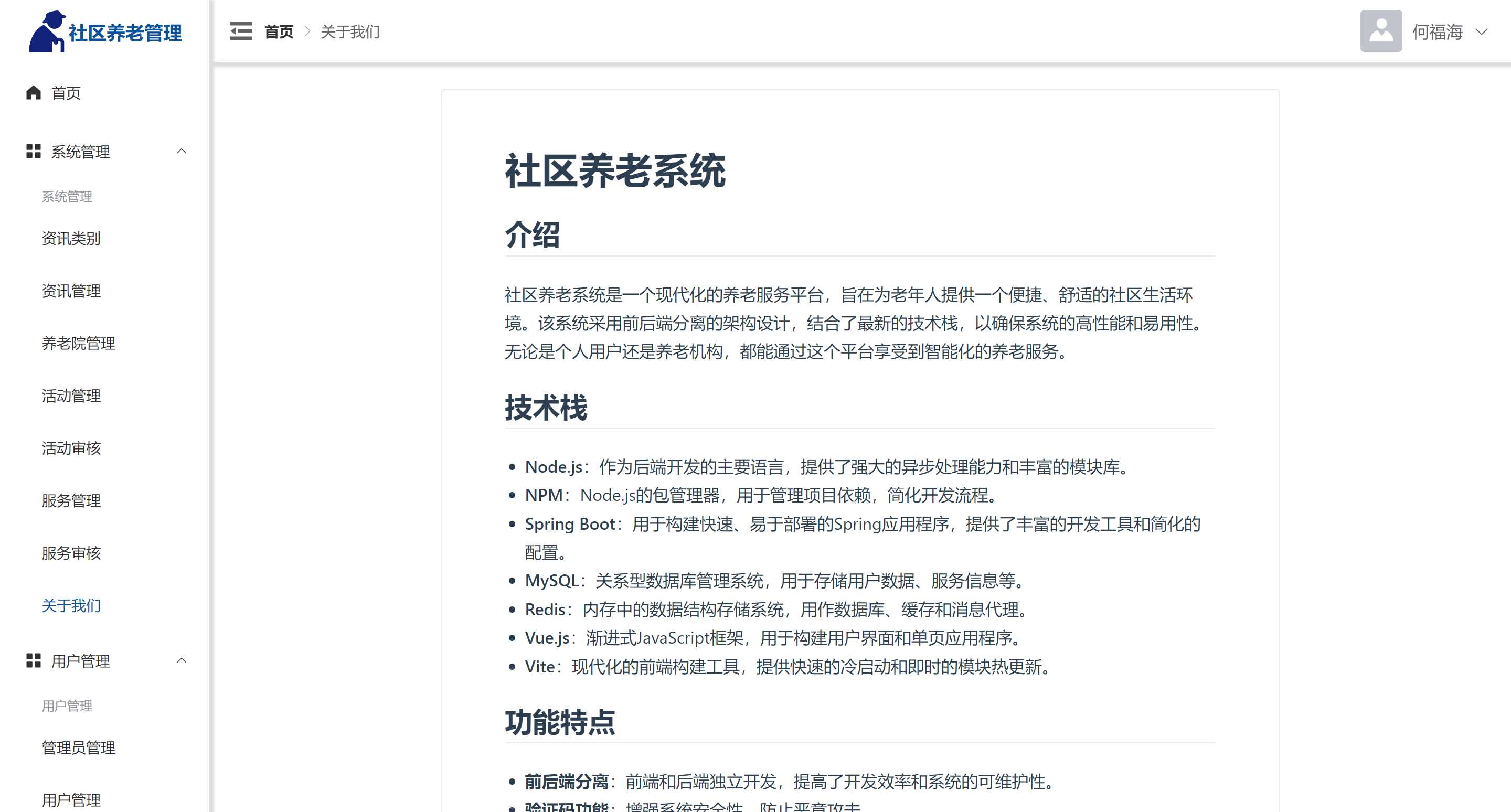This screenshot has width=1511, height=812.
Task: Select 服务管理 in the sidebar
Action: [x=71, y=501]
